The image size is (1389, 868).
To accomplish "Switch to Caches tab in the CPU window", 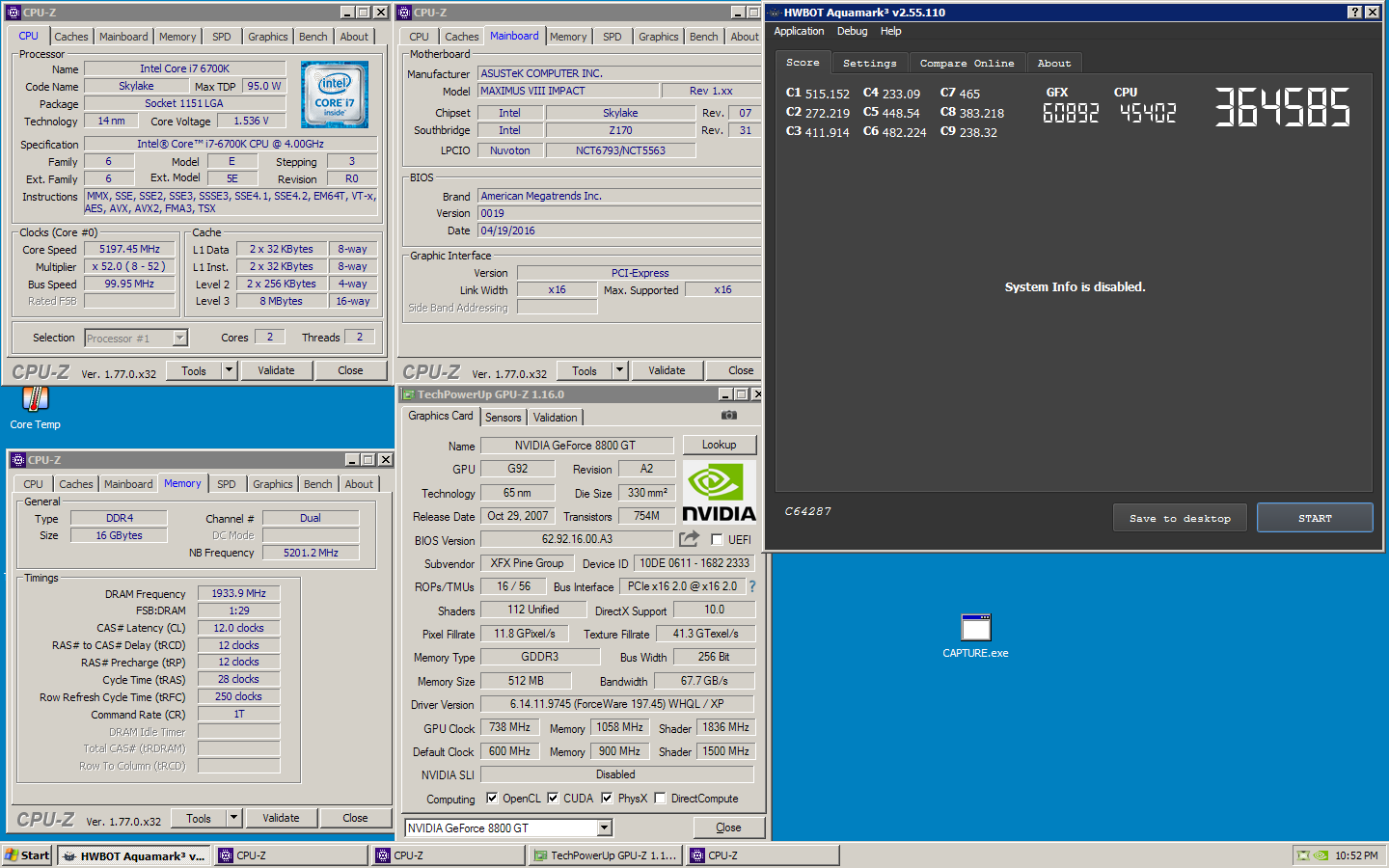I will tap(71, 37).
